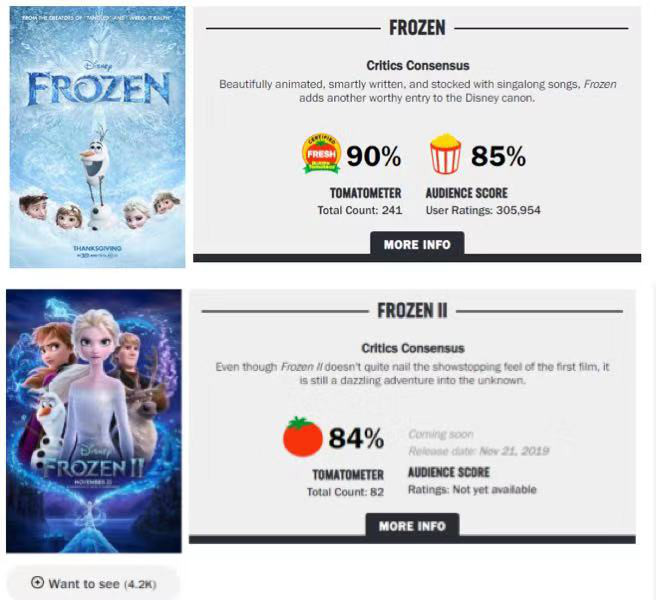
Task: Click Total Count: 241 under Tomatometer
Action: click(x=360, y=210)
